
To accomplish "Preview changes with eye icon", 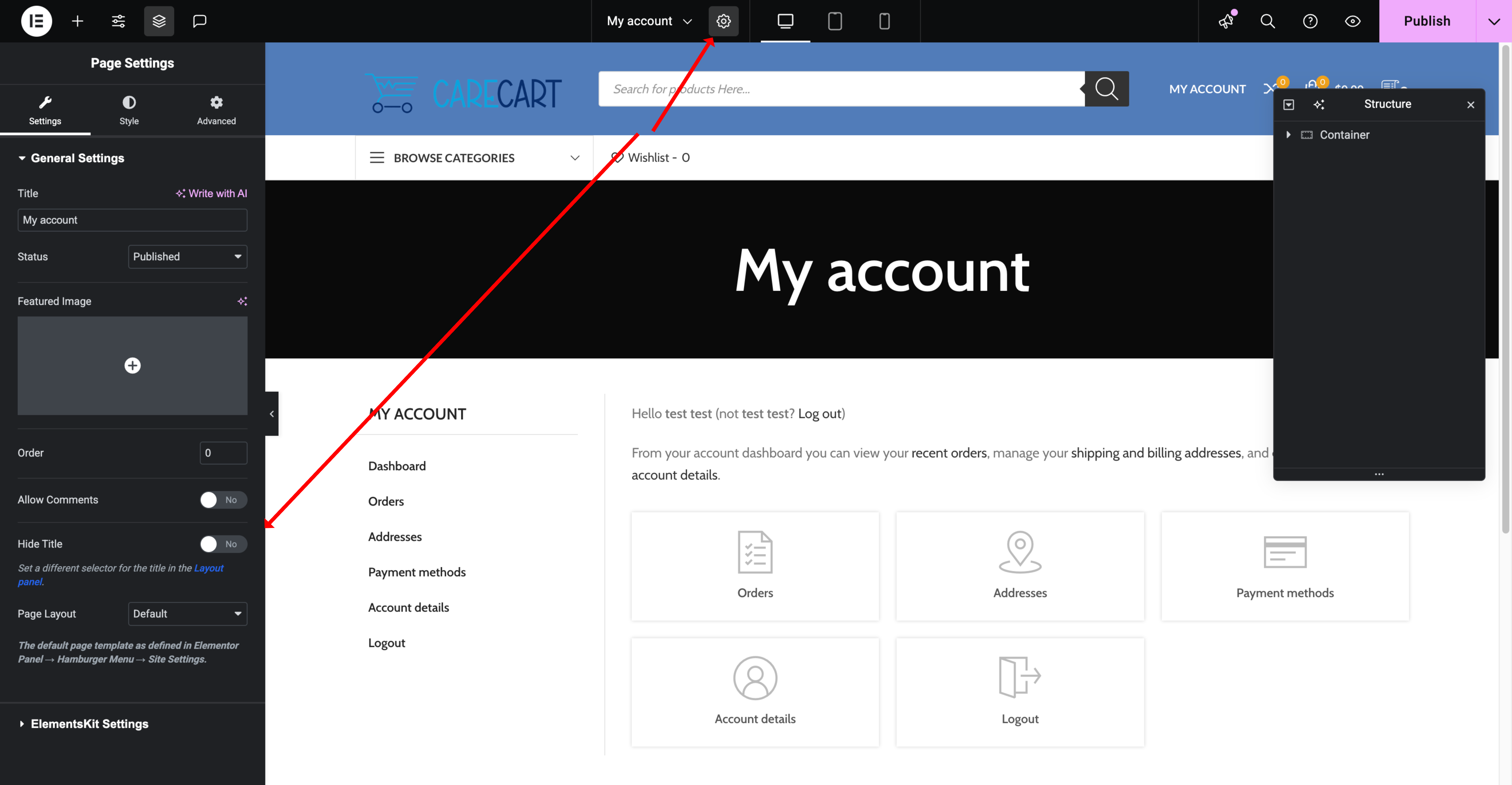I will pos(1352,21).
